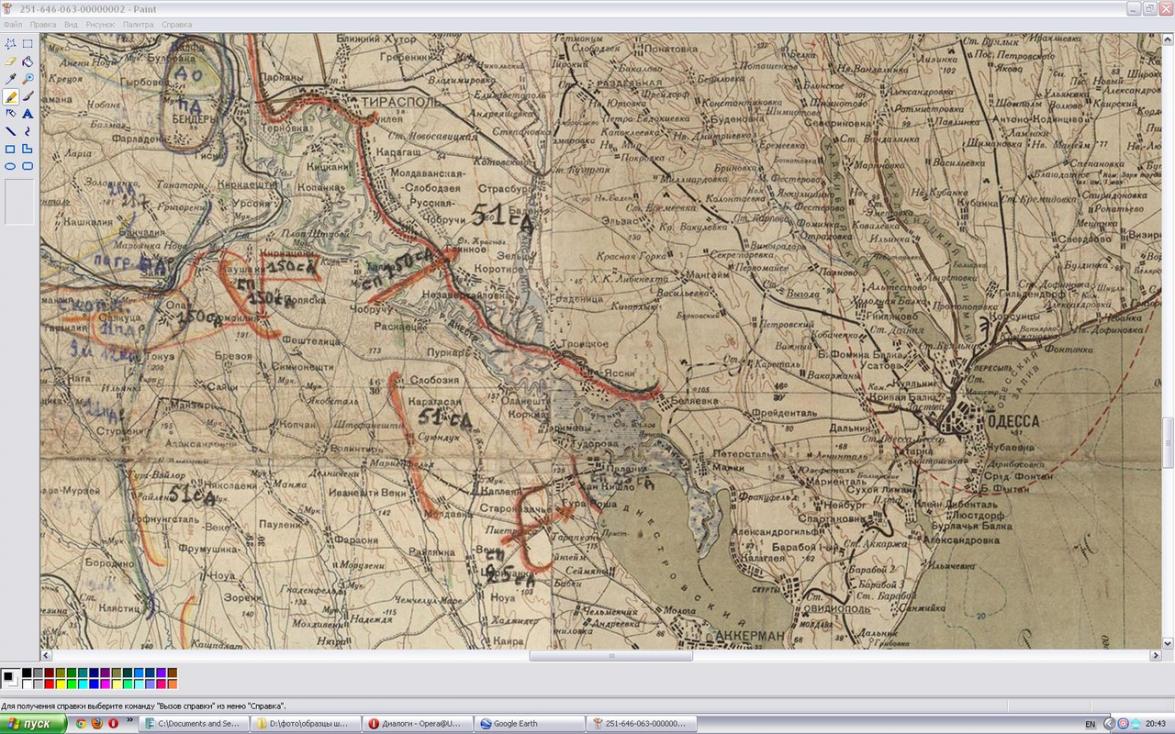1175x734 pixels.
Task: Select the Polygon tool
Action: point(28,148)
